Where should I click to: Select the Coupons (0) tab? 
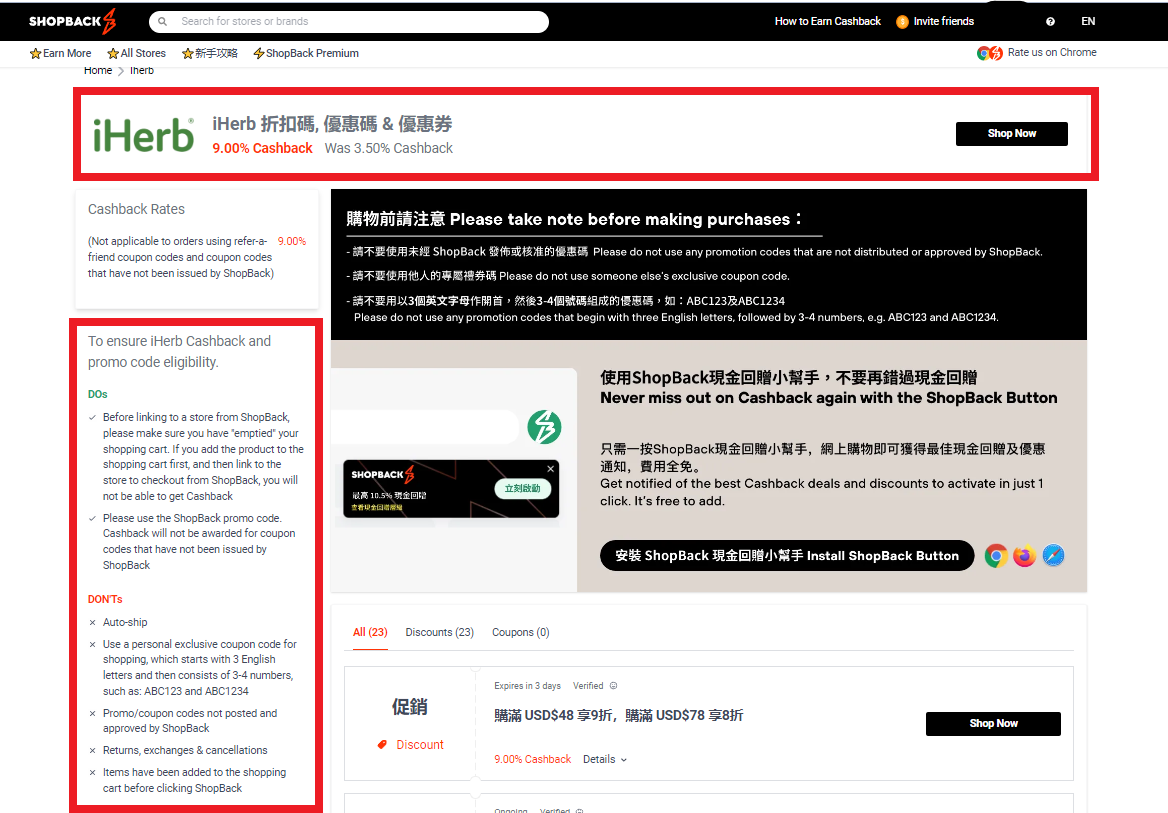(x=521, y=633)
